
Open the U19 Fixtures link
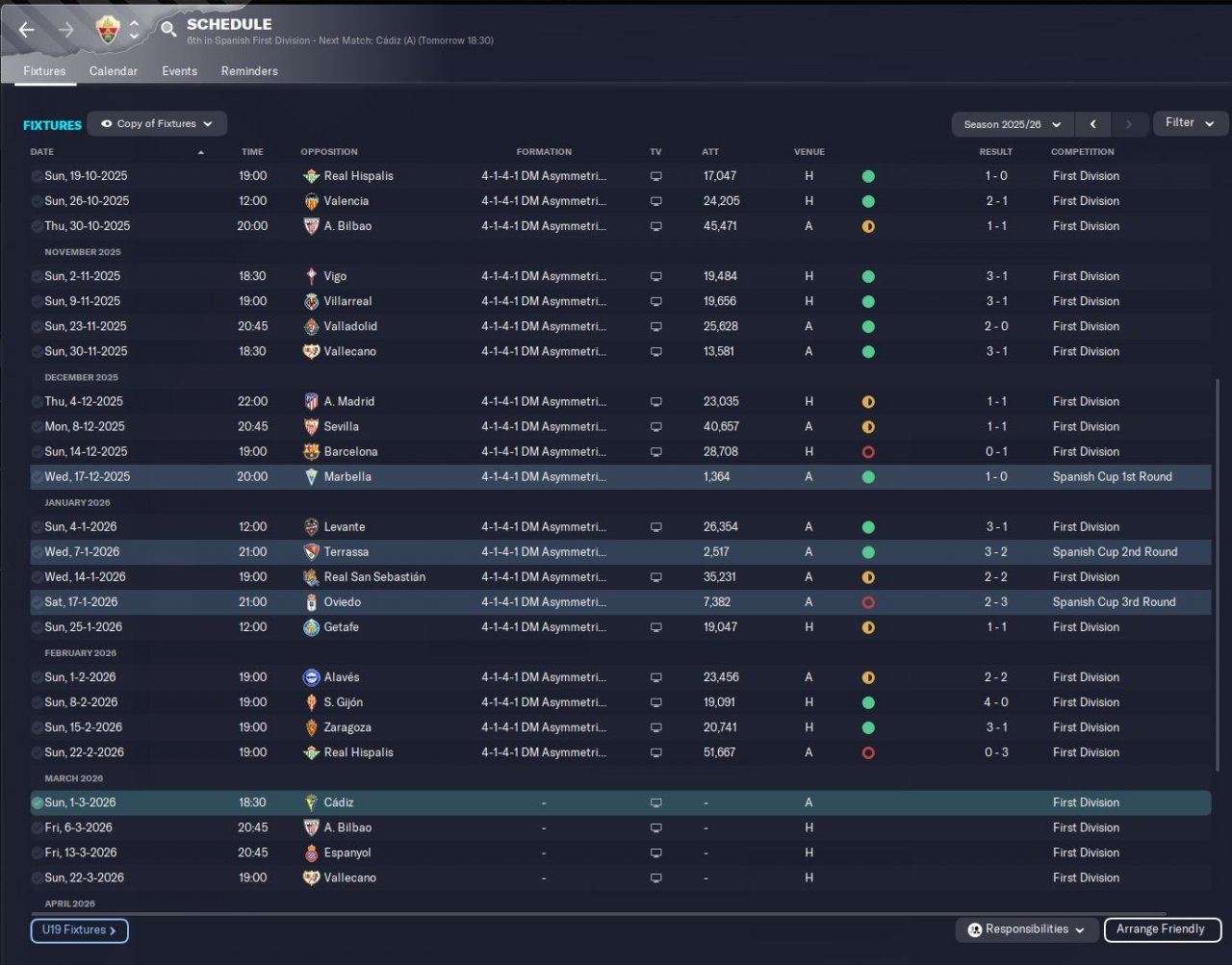click(79, 930)
